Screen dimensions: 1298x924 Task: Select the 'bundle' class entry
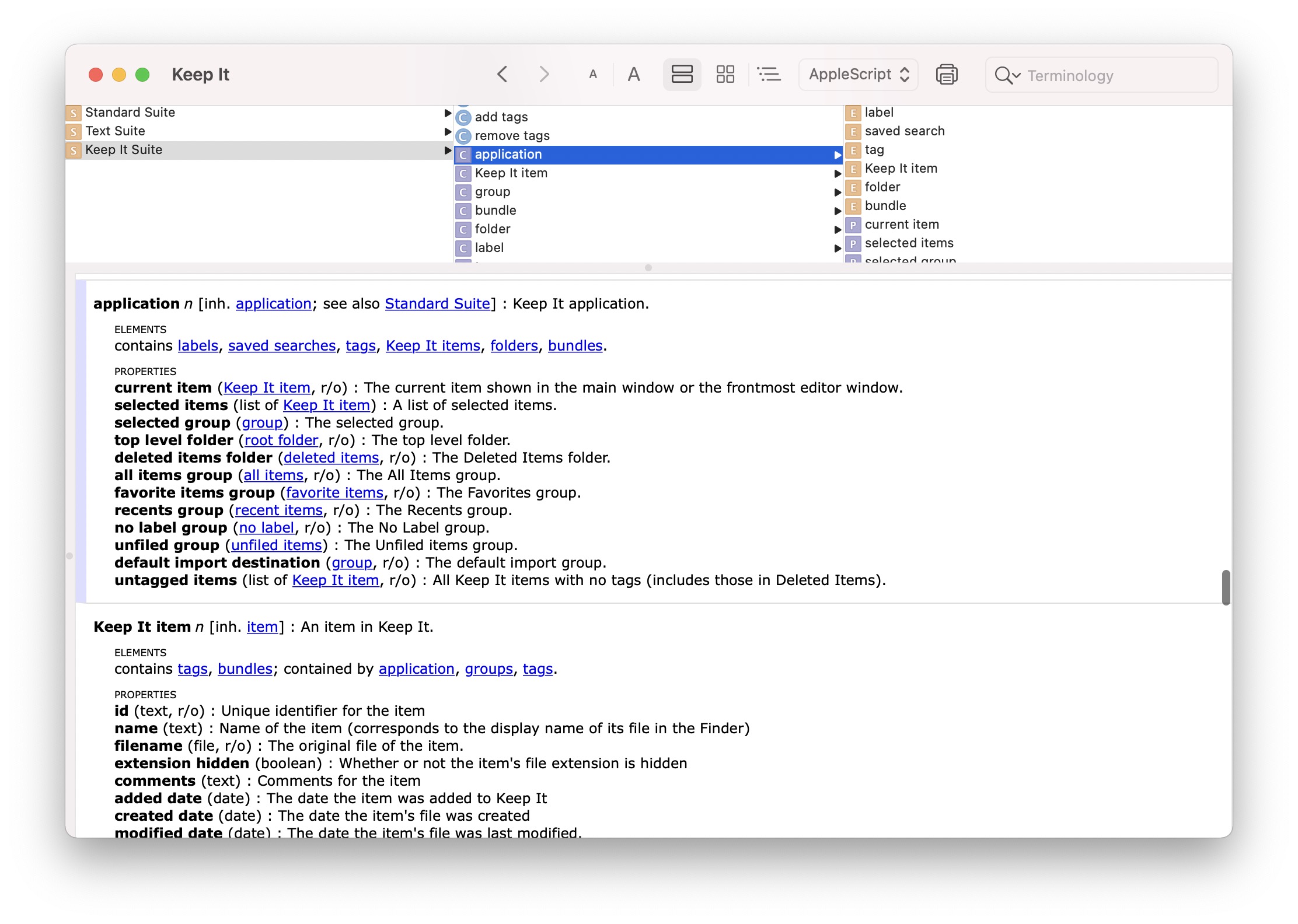click(x=496, y=211)
